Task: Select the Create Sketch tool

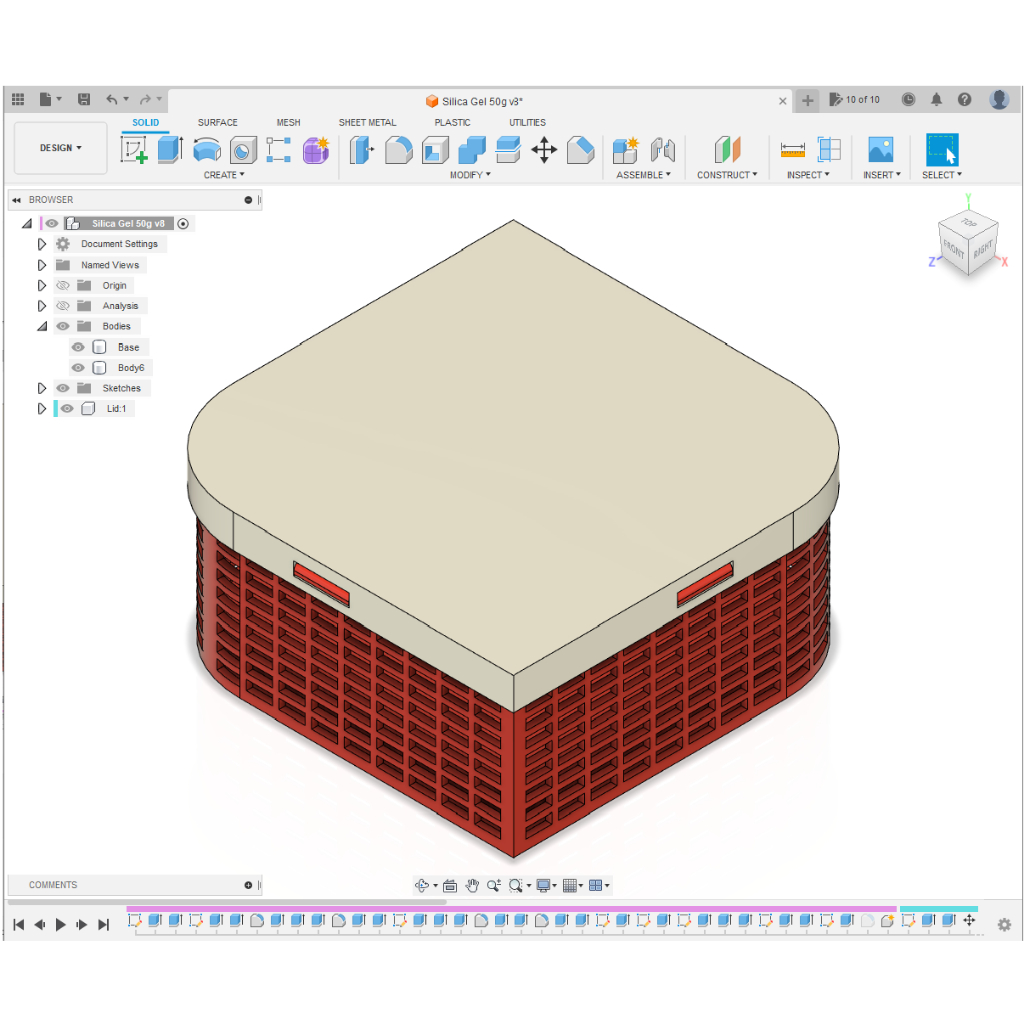Action: tap(134, 150)
